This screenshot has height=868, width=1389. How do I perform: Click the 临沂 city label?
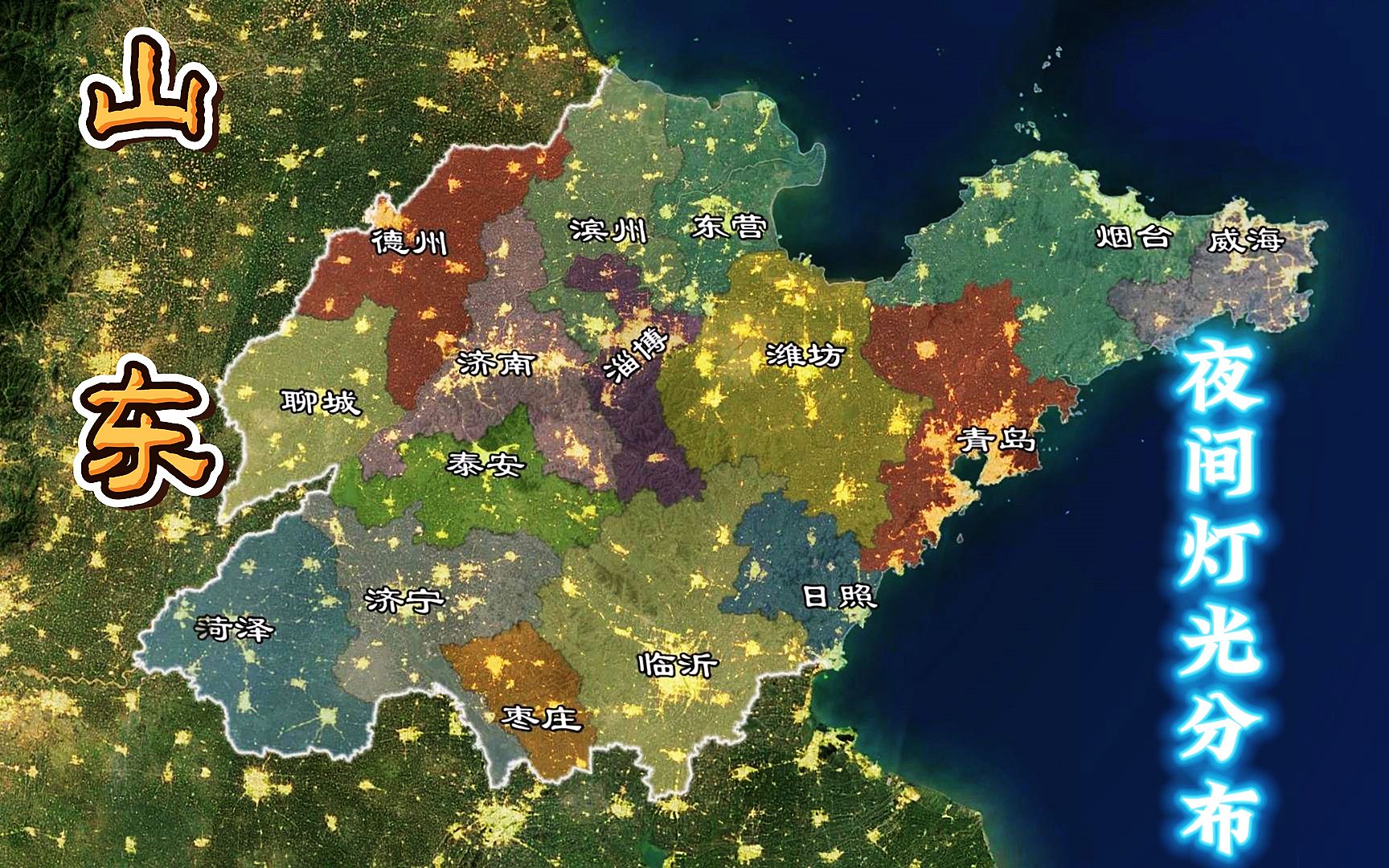point(678,664)
